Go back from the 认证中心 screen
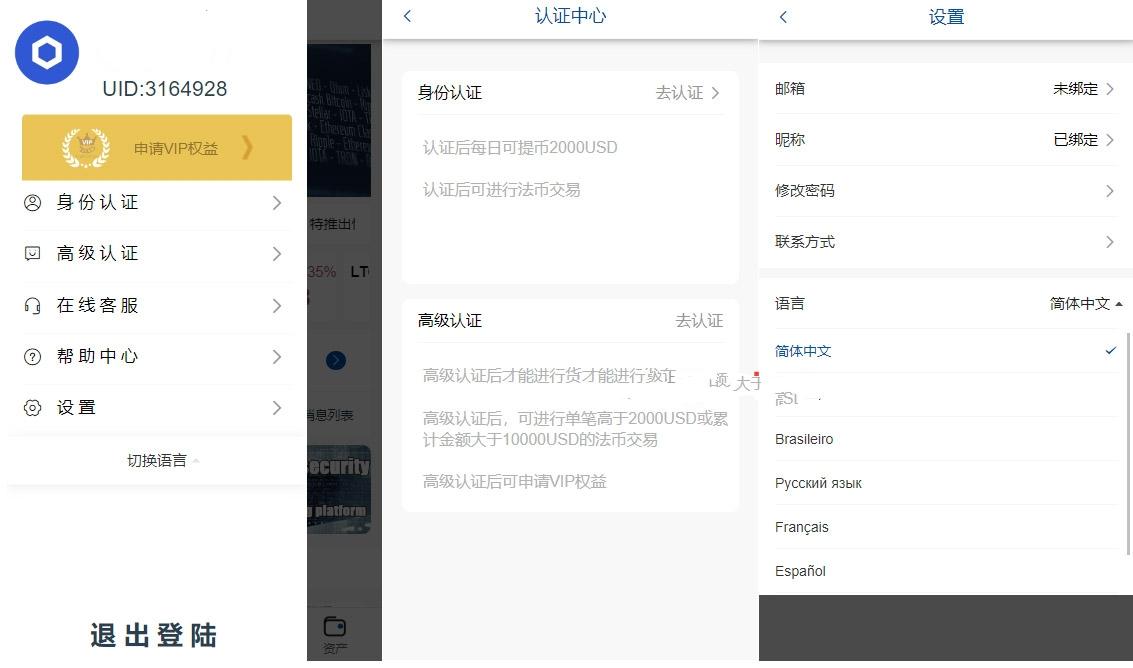Screen dimensions: 1133x668 pyautogui.click(x=408, y=16)
